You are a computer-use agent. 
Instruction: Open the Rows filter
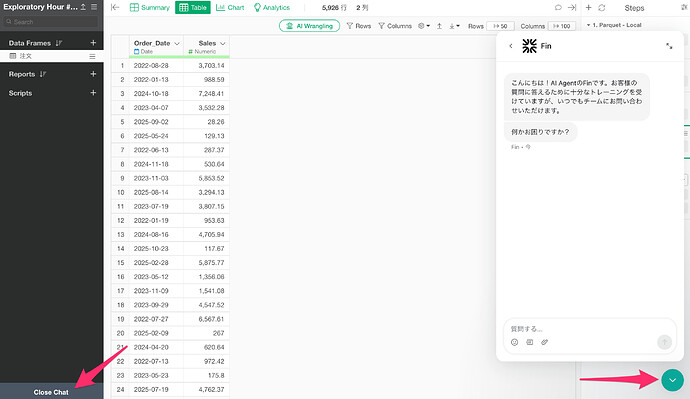(359, 26)
